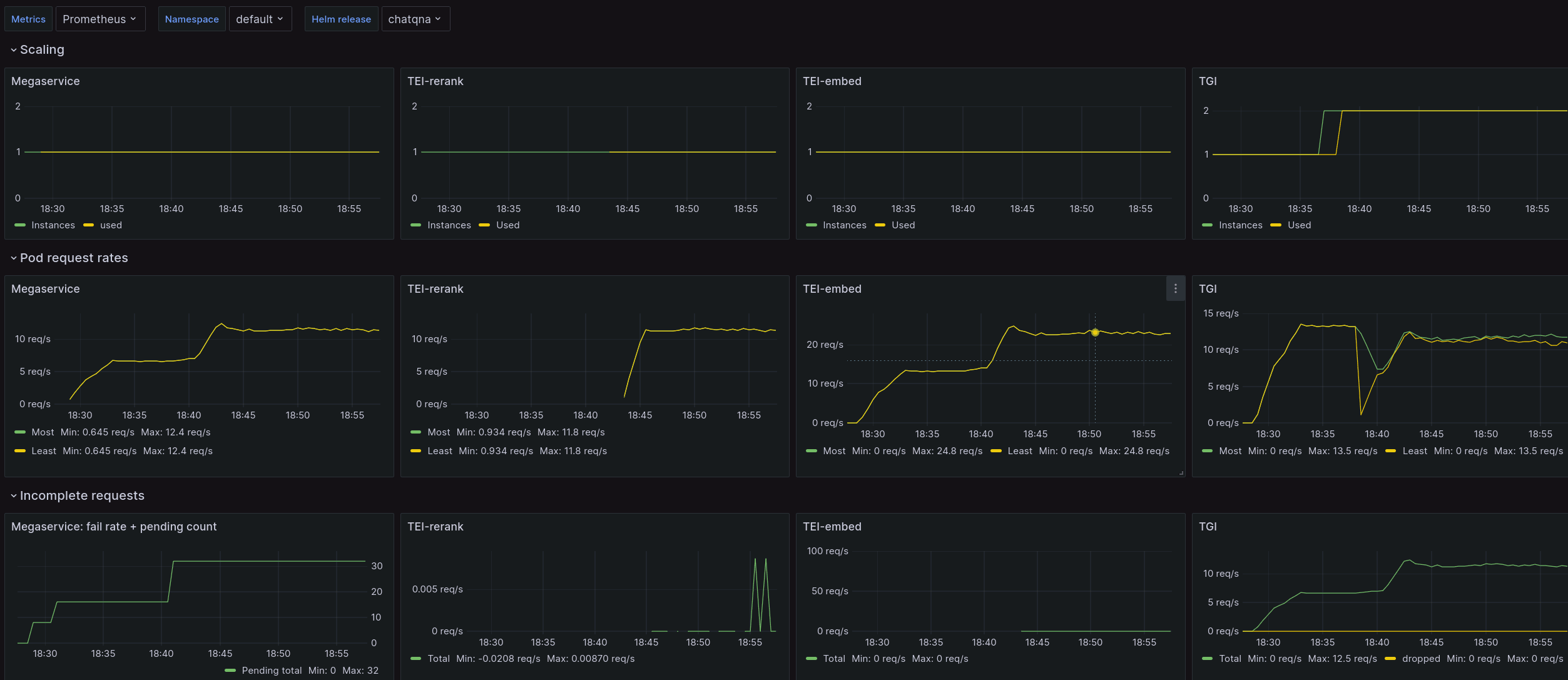1568x680 pixels.
Task: Open the chatqna Helm release dropdown
Action: 415,19
